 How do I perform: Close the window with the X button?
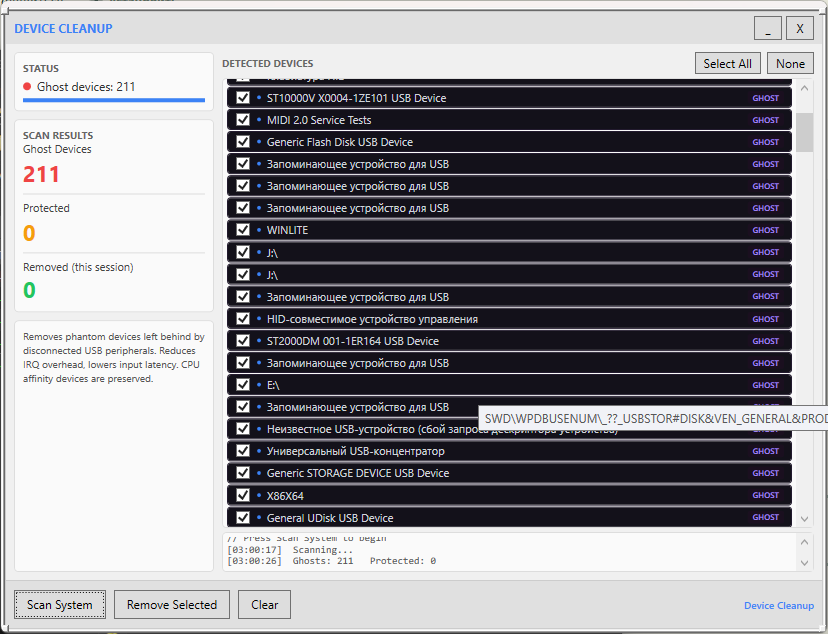799,28
